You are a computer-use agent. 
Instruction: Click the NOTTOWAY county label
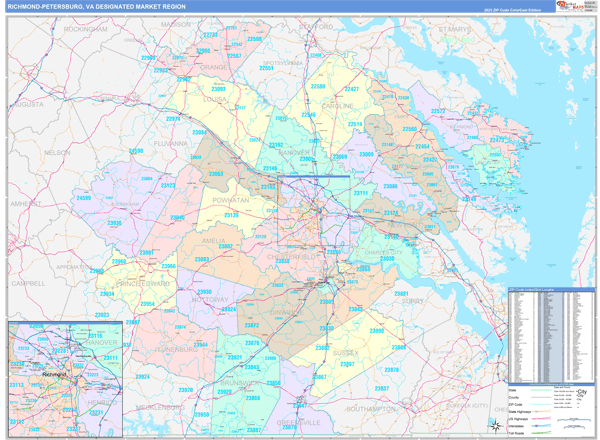pos(210,300)
